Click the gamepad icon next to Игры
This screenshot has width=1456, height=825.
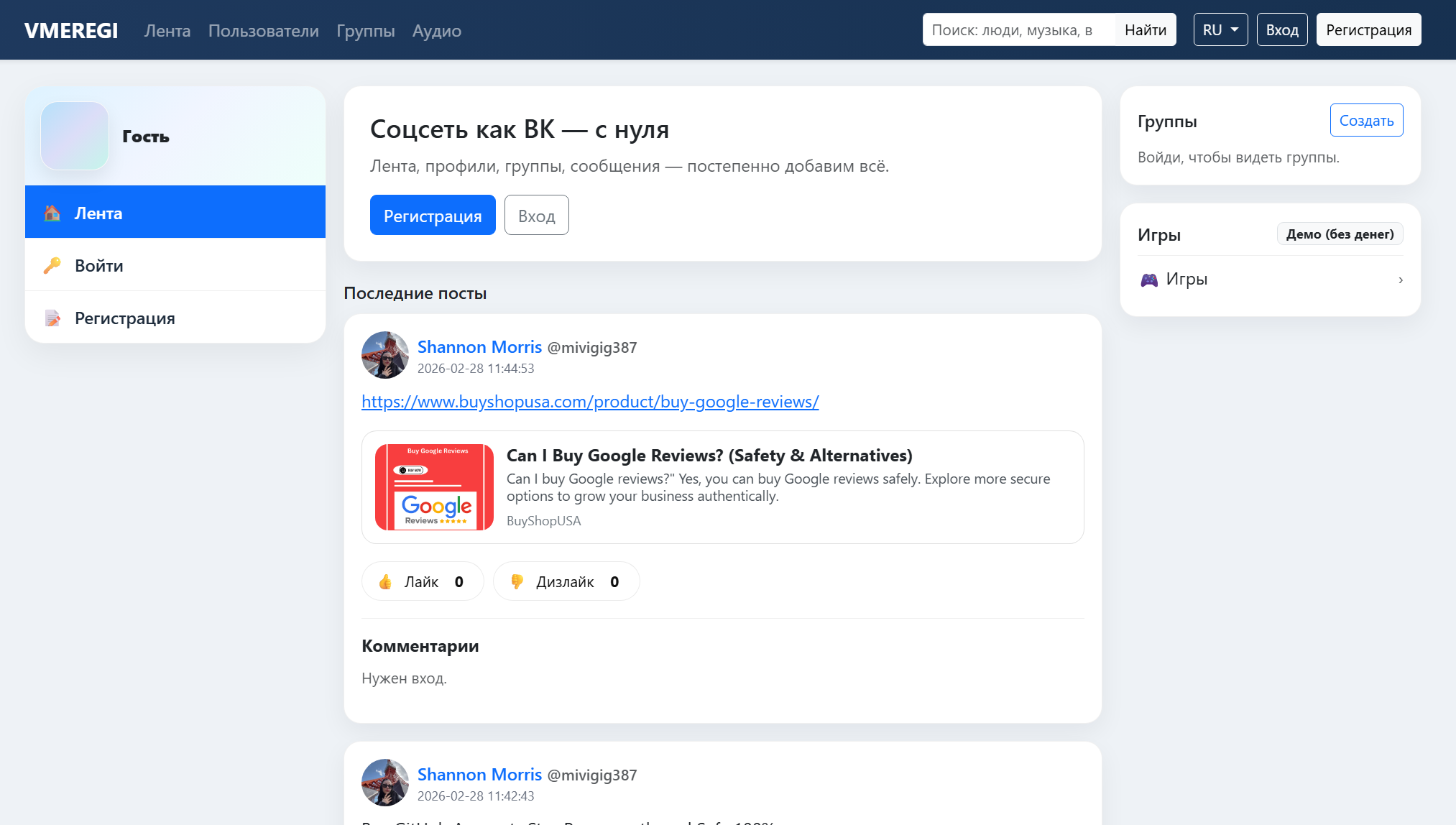pyautogui.click(x=1149, y=280)
